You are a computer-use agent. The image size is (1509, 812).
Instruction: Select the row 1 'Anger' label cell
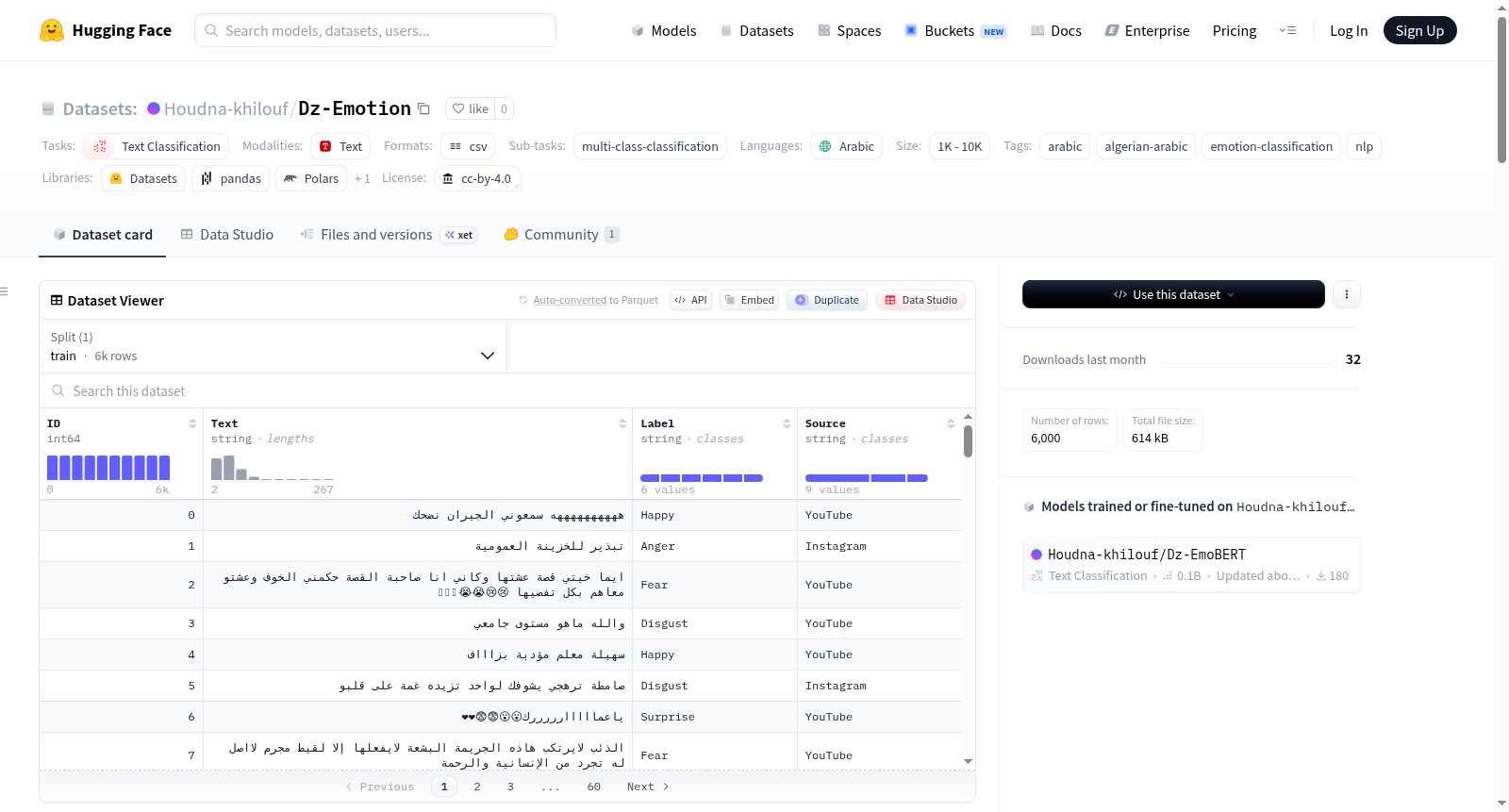tap(715, 546)
